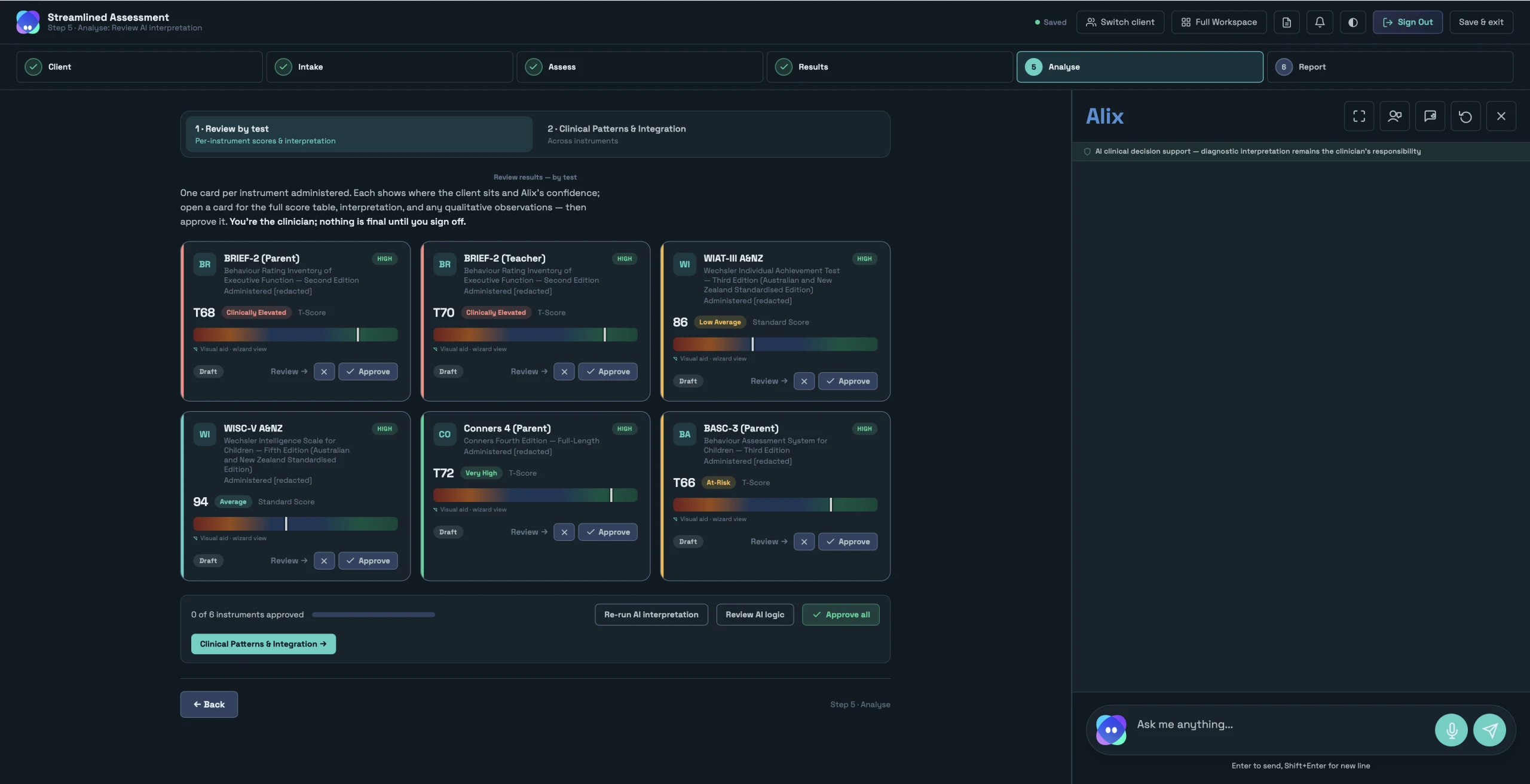Click Sign Out
The height and width of the screenshot is (784, 1530).
tap(1407, 22)
